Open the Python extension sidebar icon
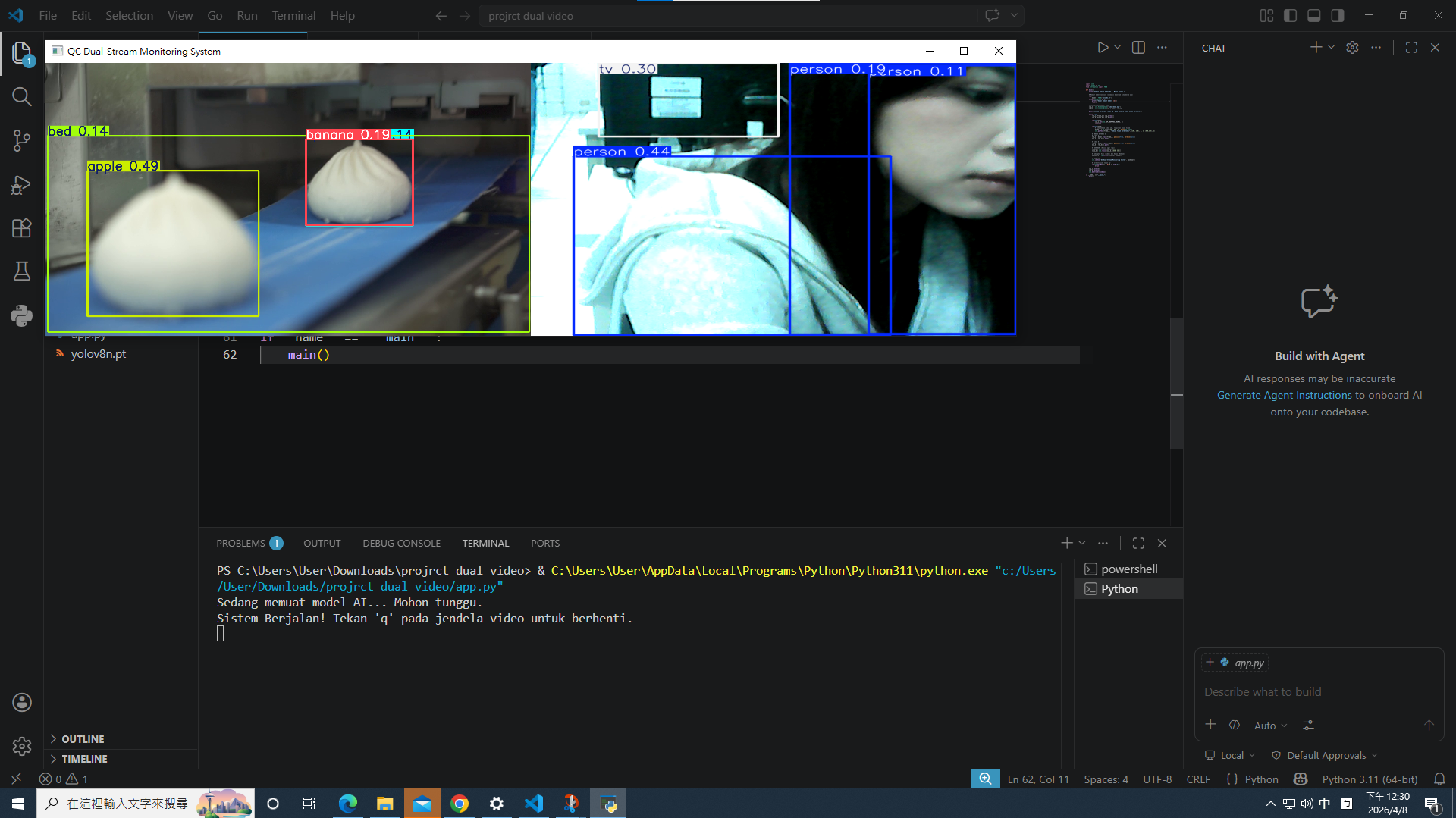 pyautogui.click(x=21, y=315)
